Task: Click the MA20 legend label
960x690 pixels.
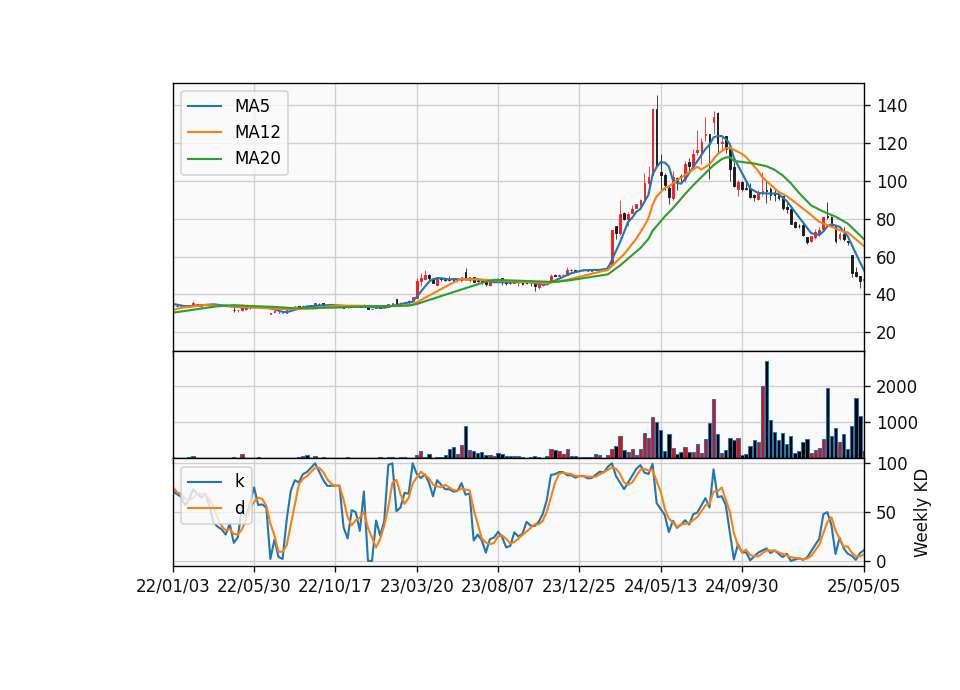Action: pyautogui.click(x=257, y=159)
